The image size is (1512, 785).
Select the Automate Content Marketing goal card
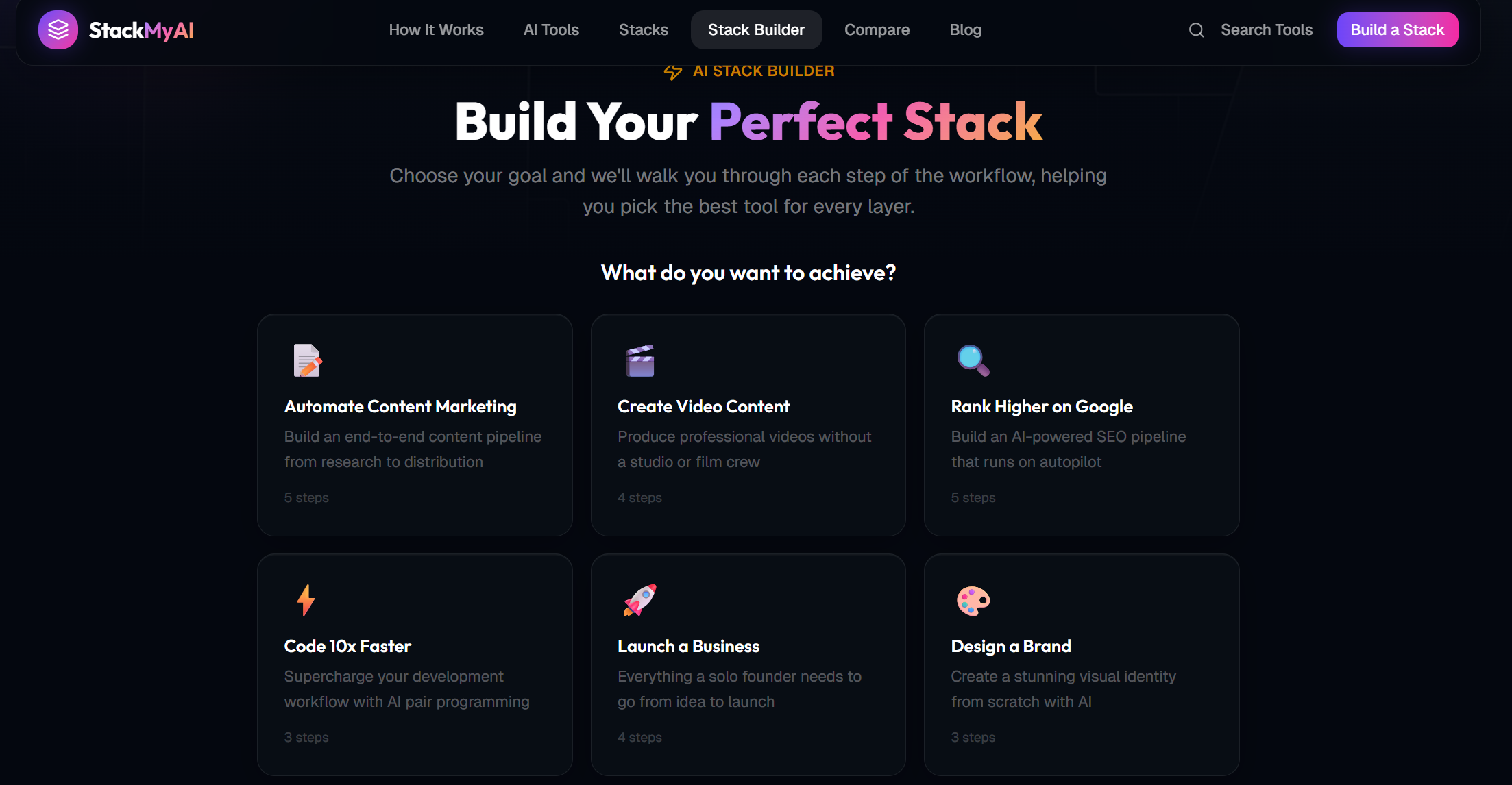[x=414, y=425]
